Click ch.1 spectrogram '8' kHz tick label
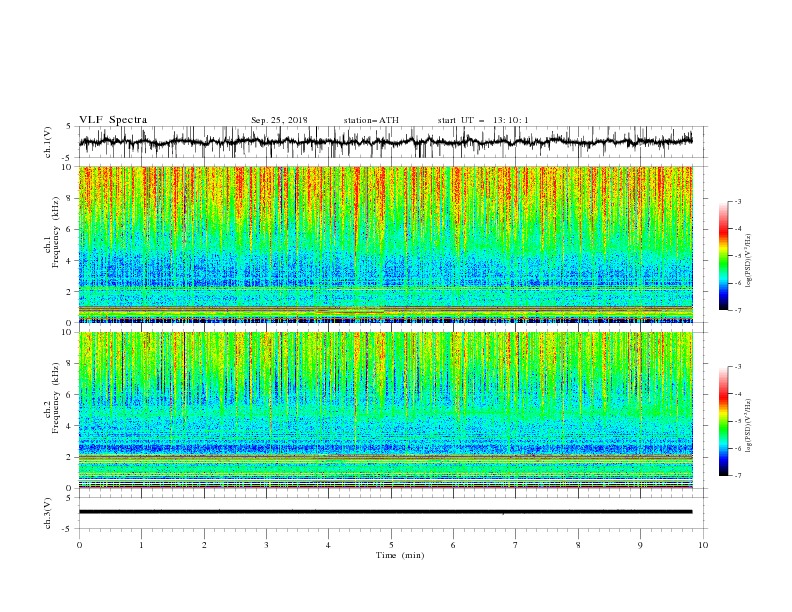 coord(70,198)
